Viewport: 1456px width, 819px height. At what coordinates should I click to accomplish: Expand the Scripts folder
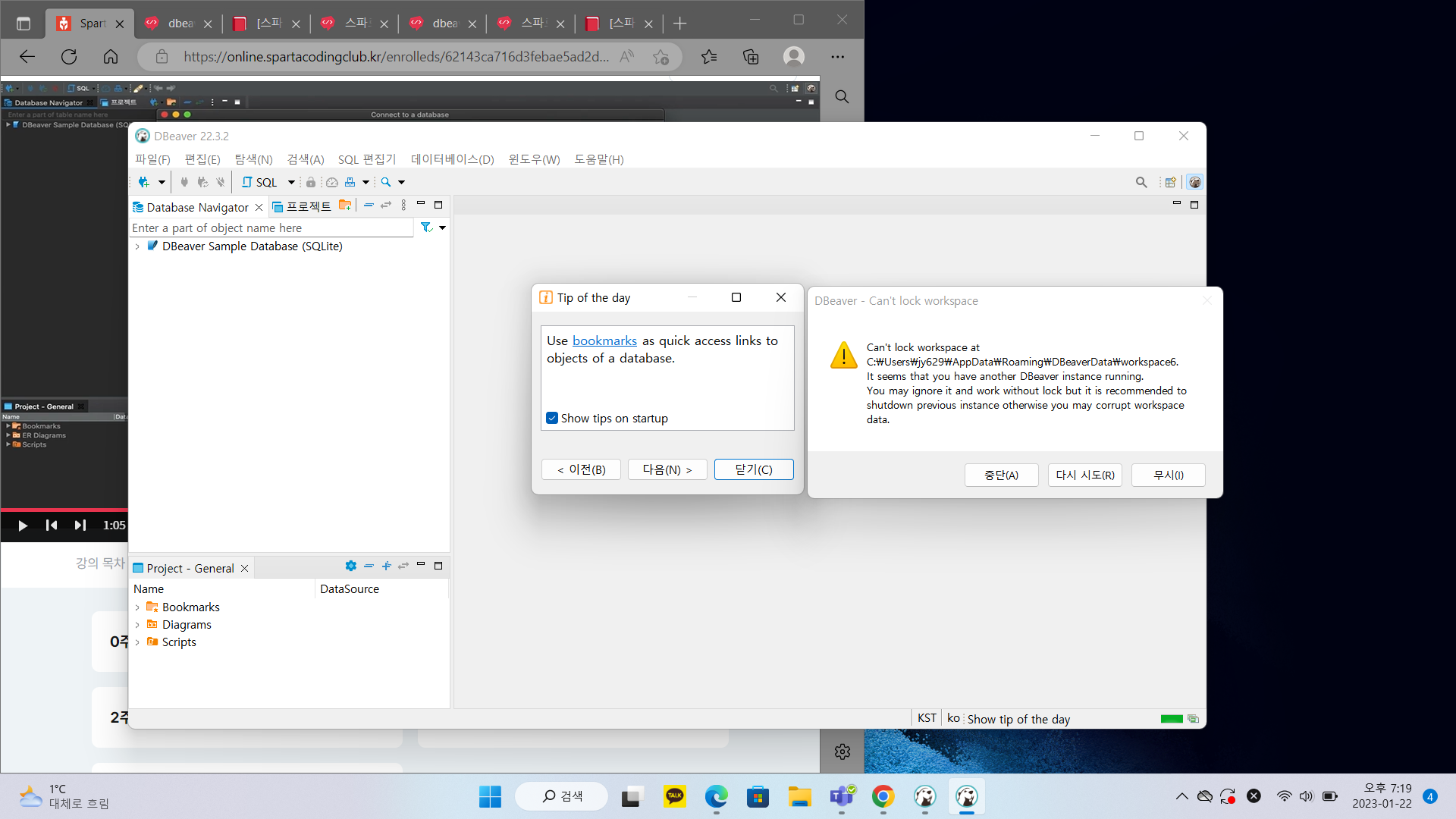[x=137, y=642]
